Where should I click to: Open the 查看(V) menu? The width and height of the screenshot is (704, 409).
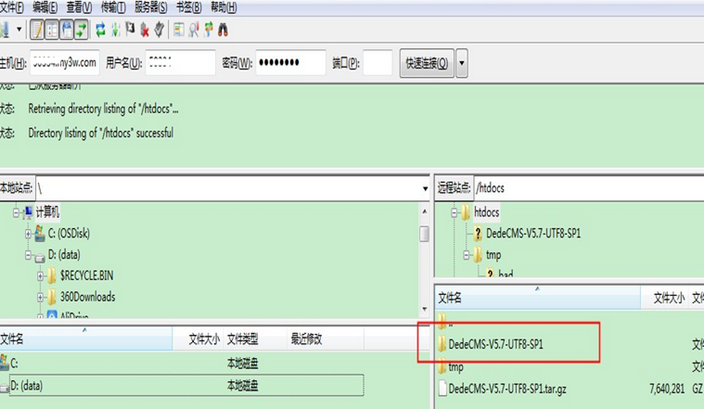click(79, 7)
